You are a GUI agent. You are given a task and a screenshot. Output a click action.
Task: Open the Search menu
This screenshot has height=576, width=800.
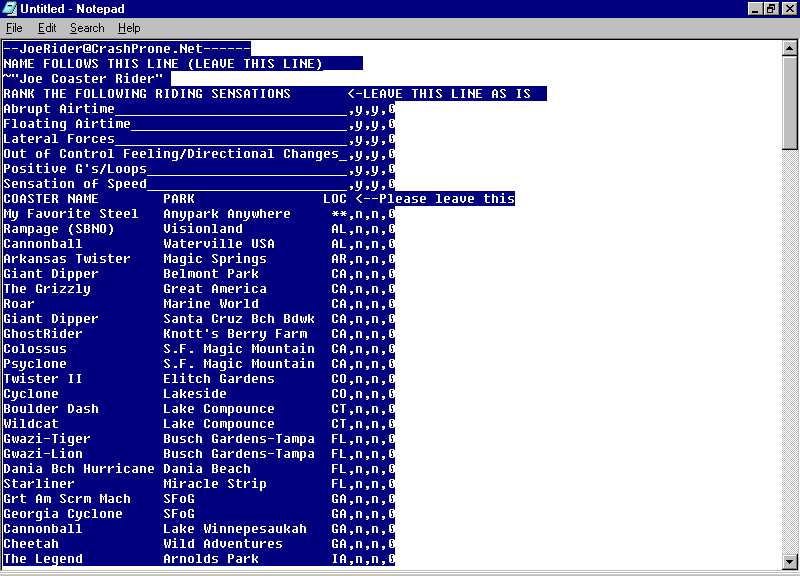(x=87, y=28)
